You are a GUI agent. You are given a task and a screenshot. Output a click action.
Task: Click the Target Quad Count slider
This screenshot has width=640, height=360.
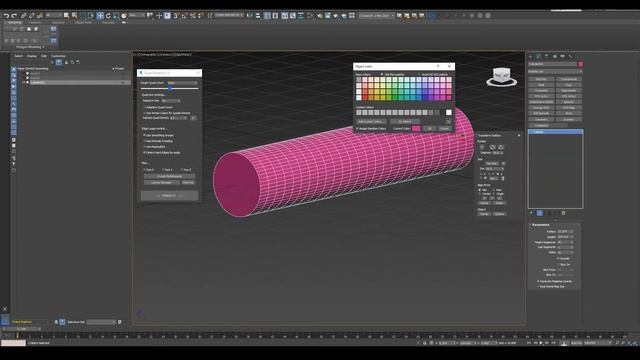pos(170,88)
